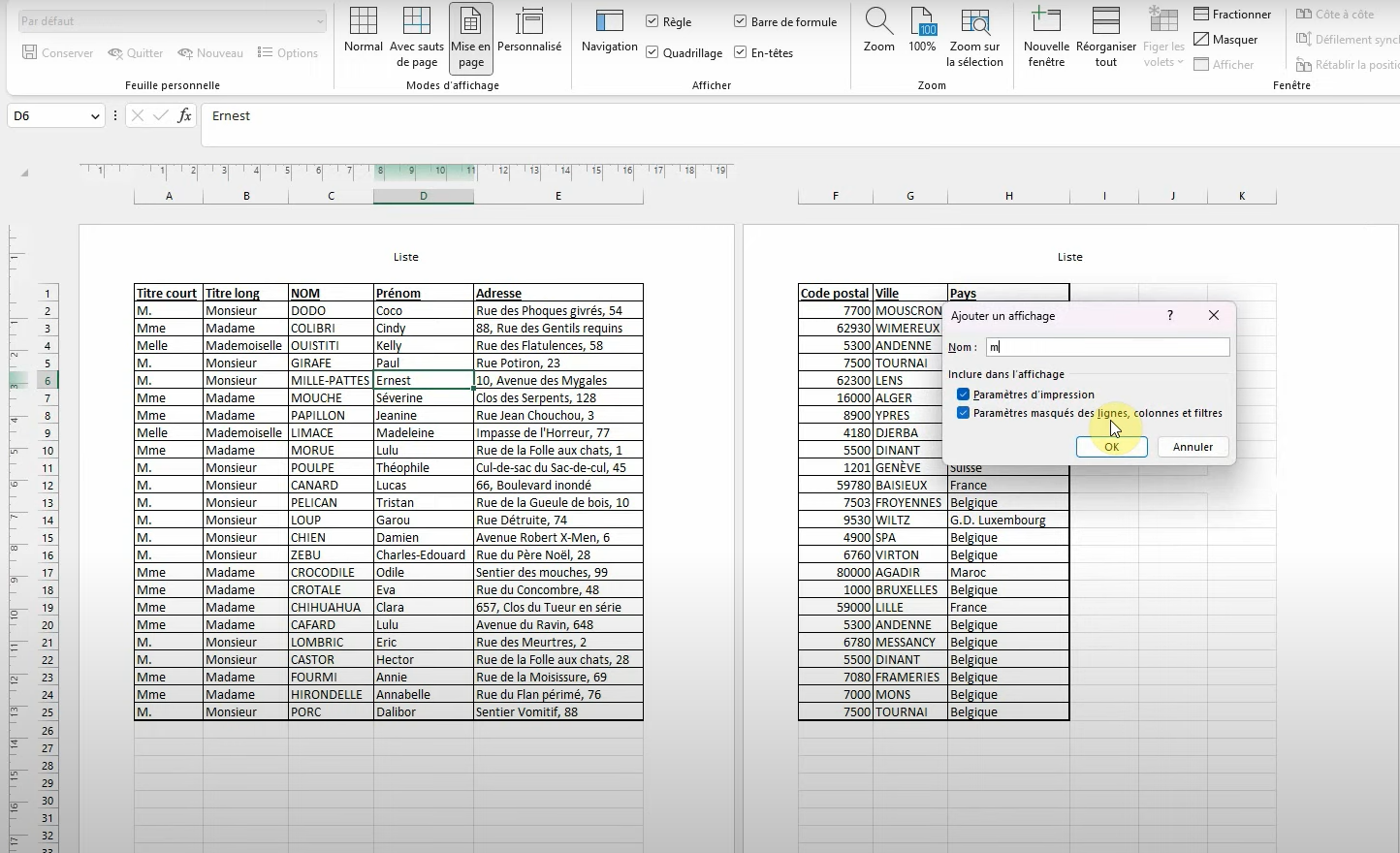Click cell MILLE-PATTES
The image size is (1400, 853).
tap(331, 381)
